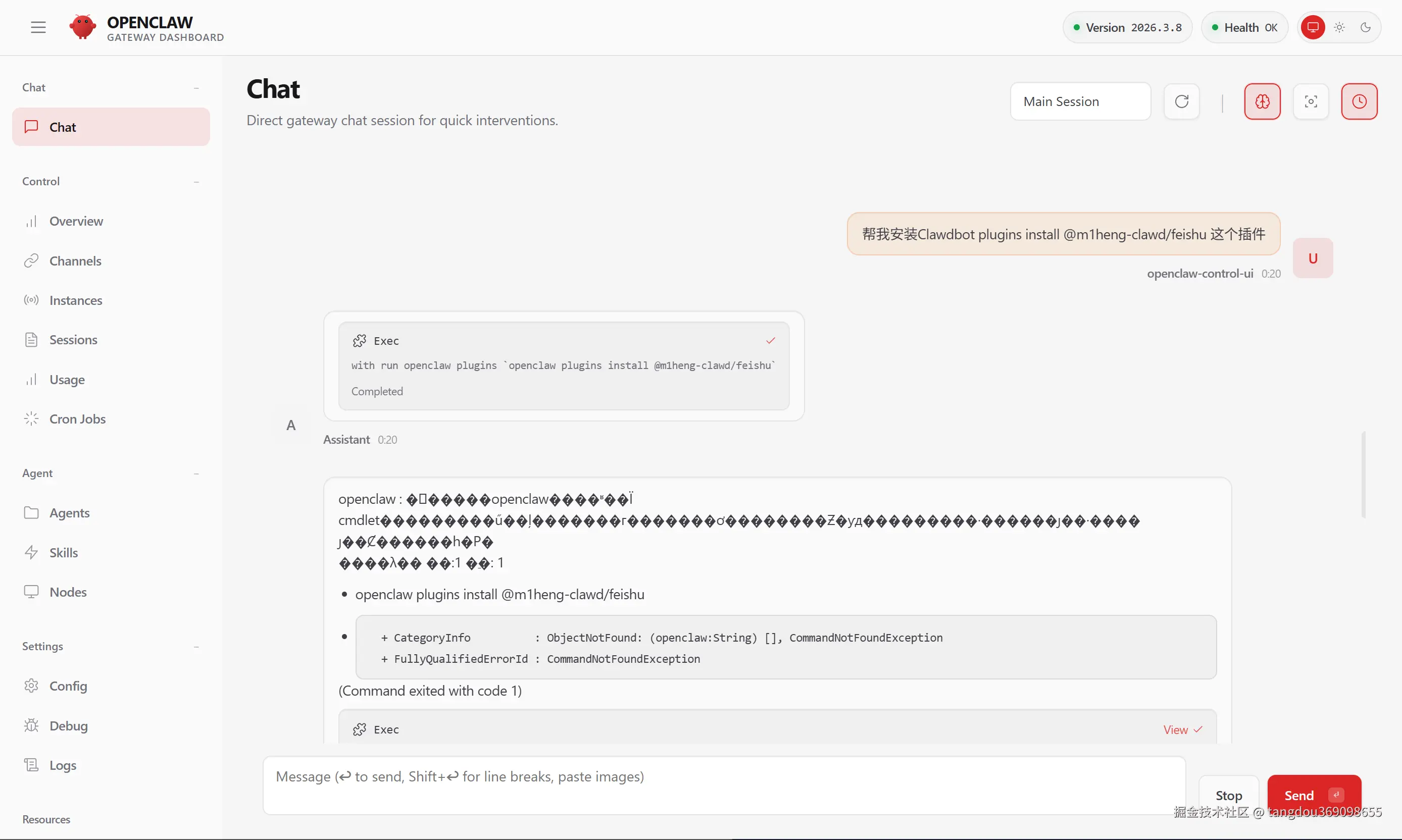
Task: Click the Stop button
Action: [x=1228, y=795]
